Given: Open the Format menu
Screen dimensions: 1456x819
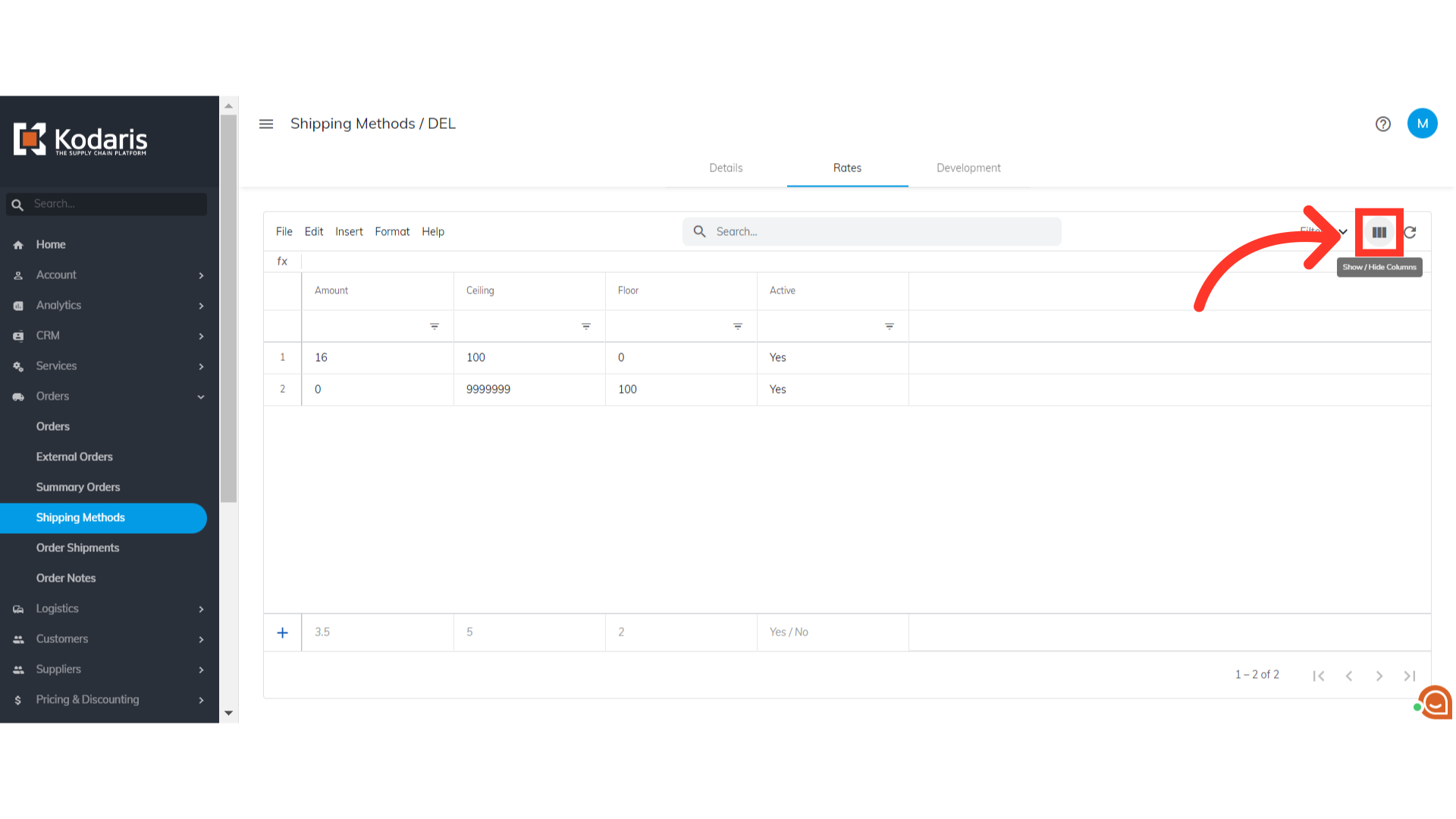Looking at the screenshot, I should (x=391, y=231).
